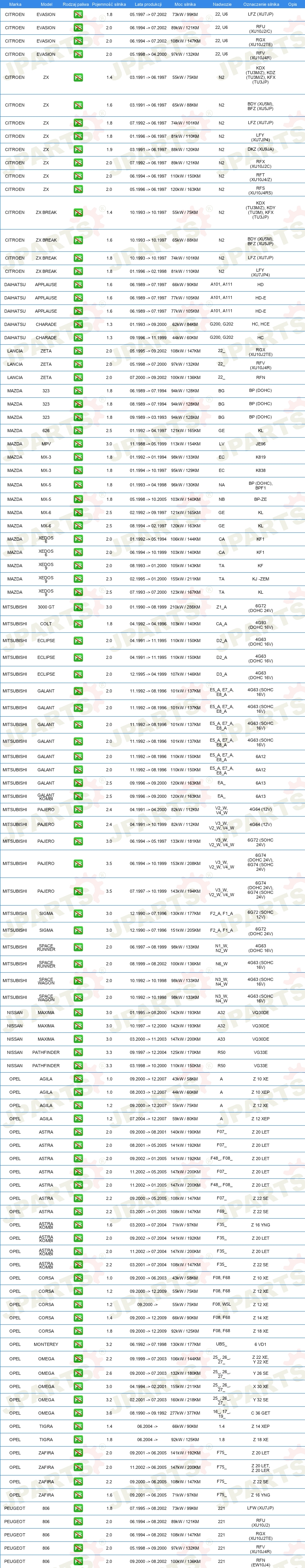
Task: Click the Nadwozie column header
Action: click(x=222, y=4)
